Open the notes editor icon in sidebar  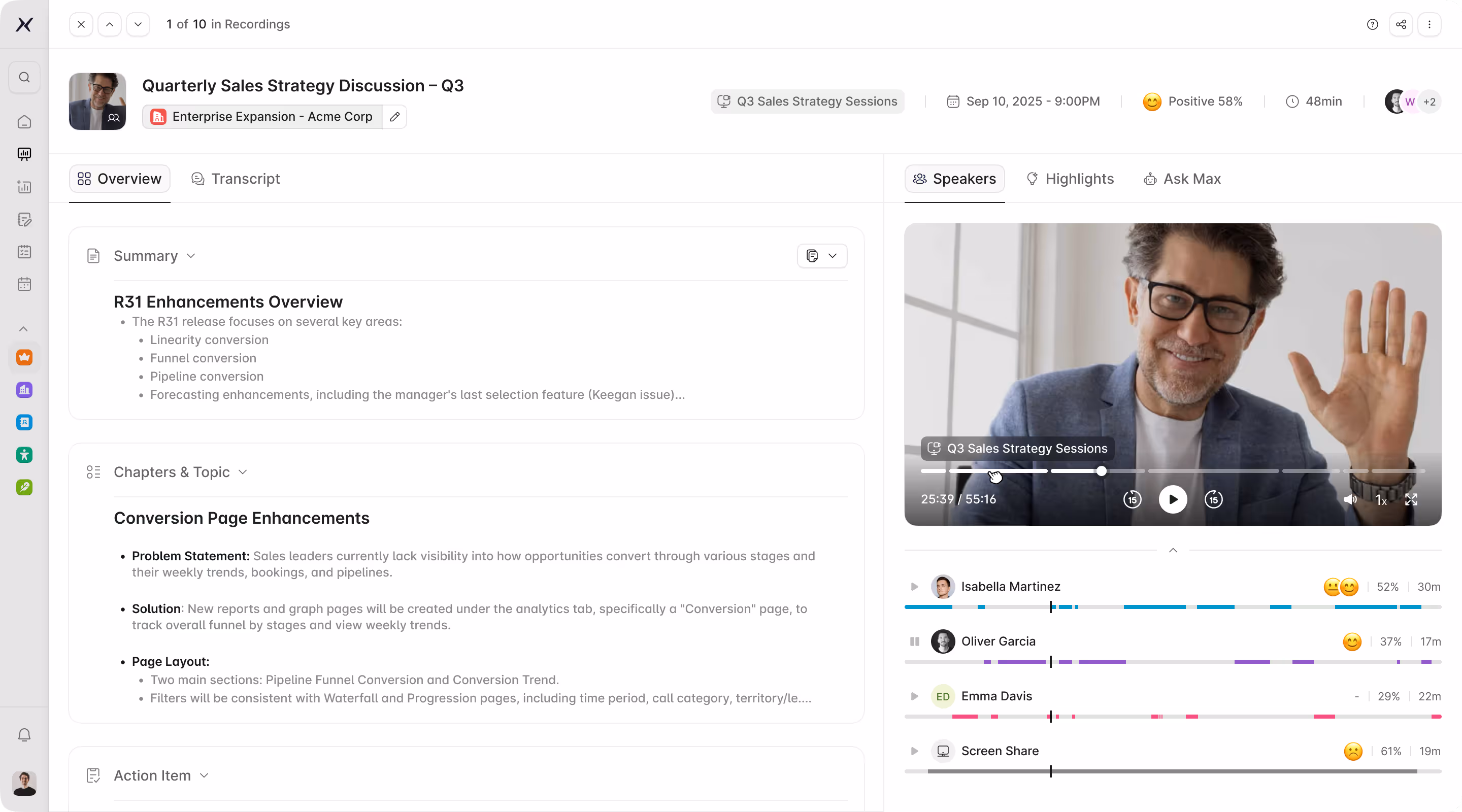pos(24,220)
